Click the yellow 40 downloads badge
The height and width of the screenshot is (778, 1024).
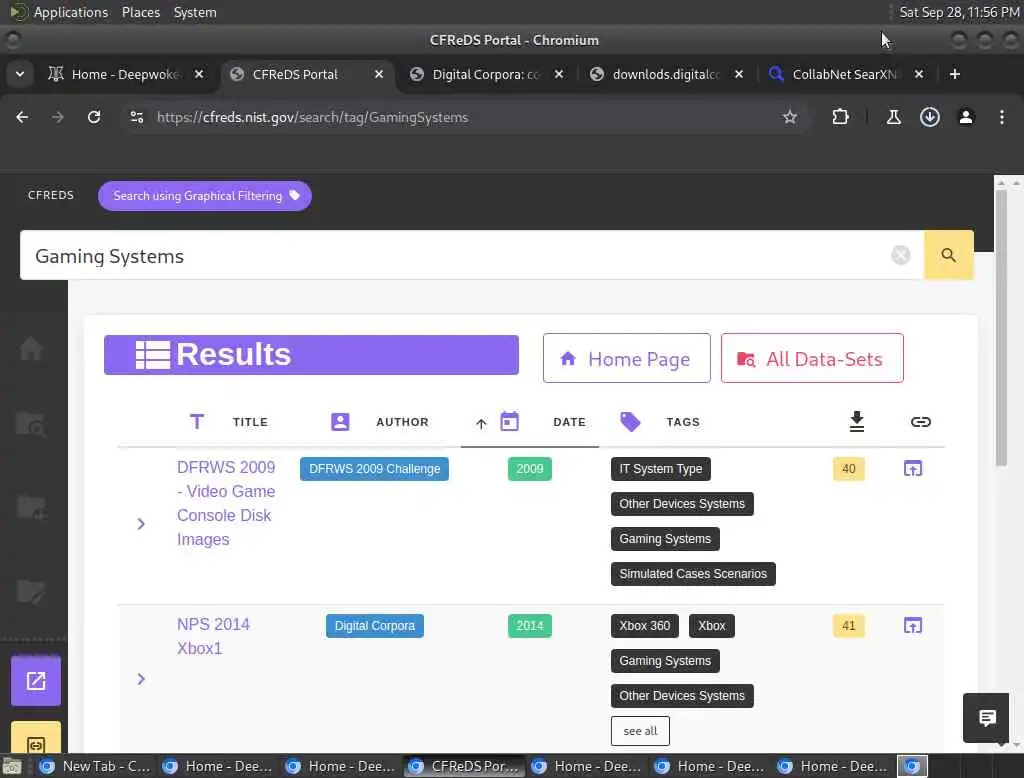point(848,469)
